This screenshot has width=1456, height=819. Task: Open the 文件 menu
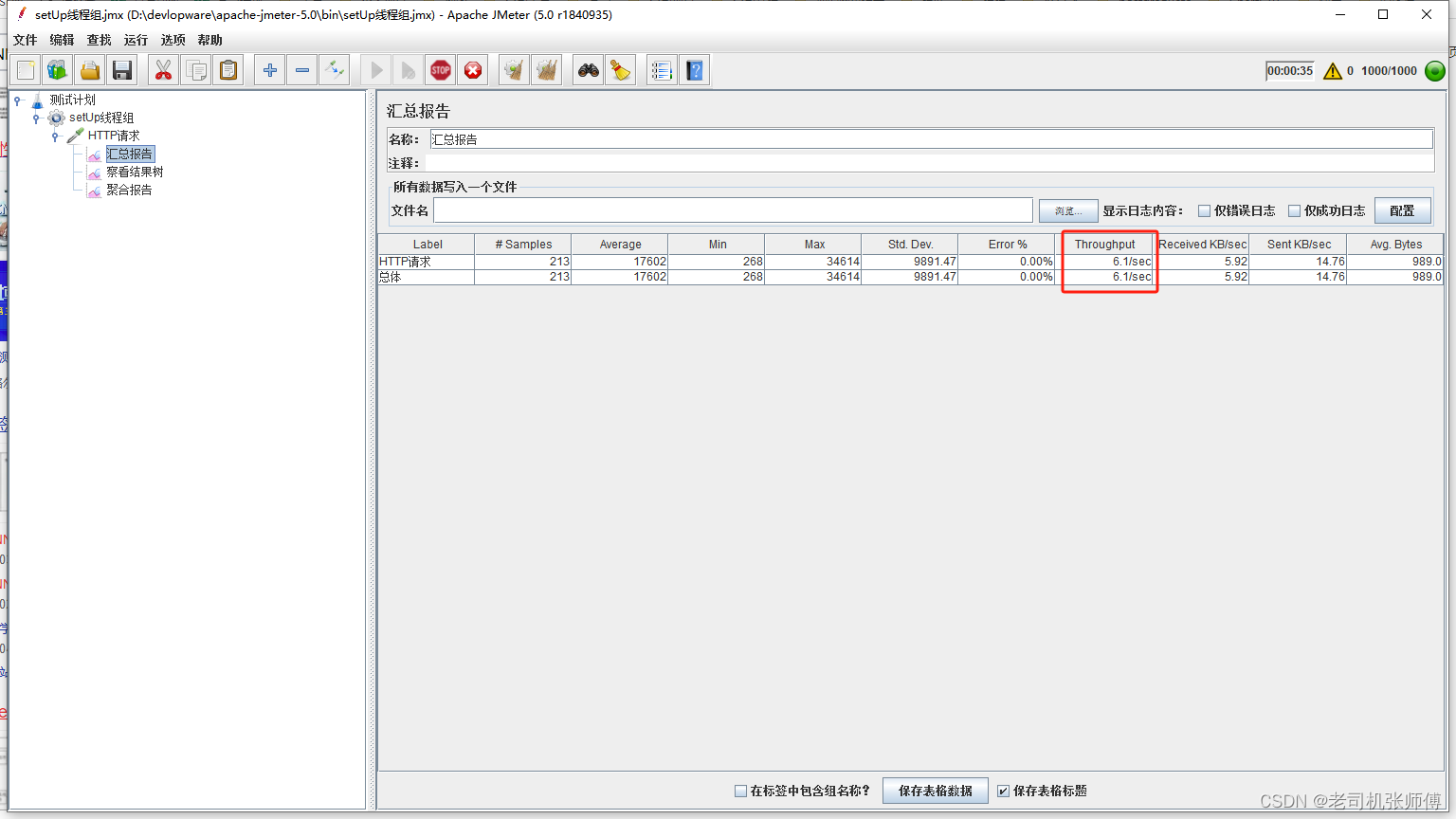pos(26,40)
